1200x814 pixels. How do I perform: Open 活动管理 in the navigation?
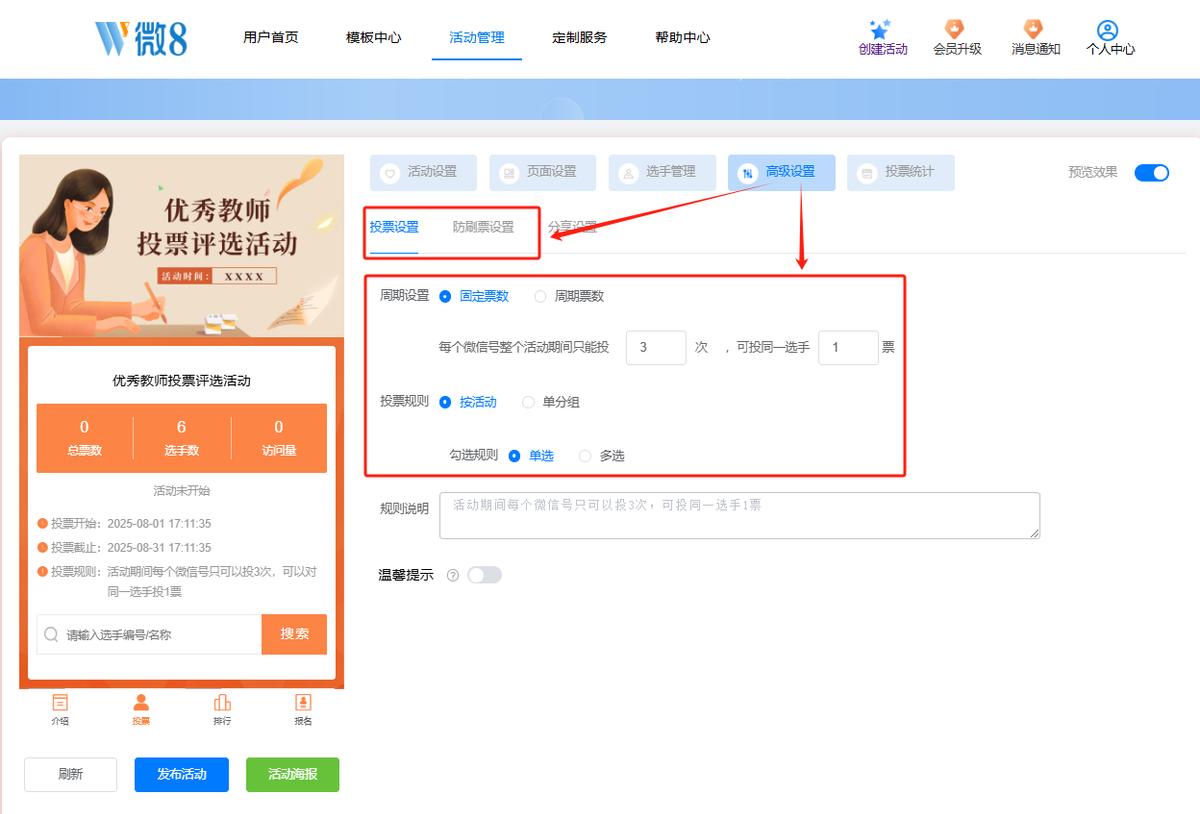(477, 38)
